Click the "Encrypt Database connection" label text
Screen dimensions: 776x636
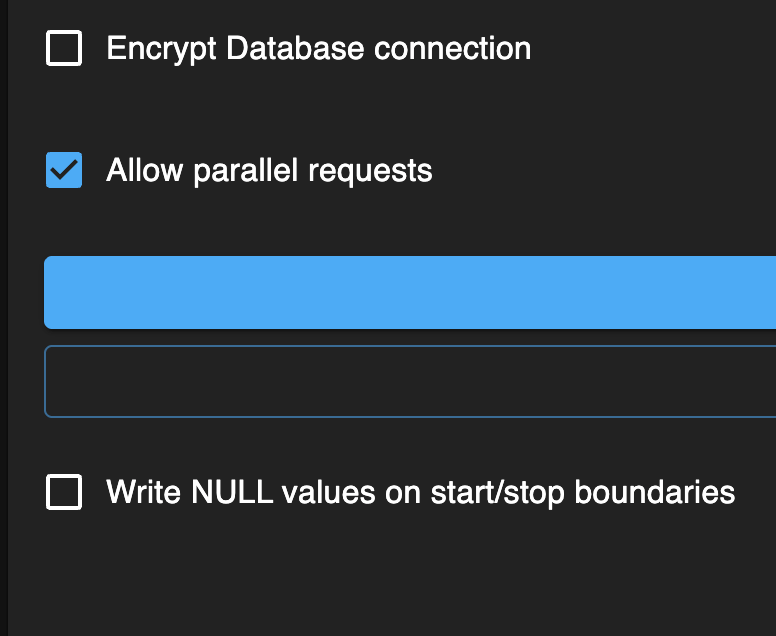pyautogui.click(x=318, y=48)
